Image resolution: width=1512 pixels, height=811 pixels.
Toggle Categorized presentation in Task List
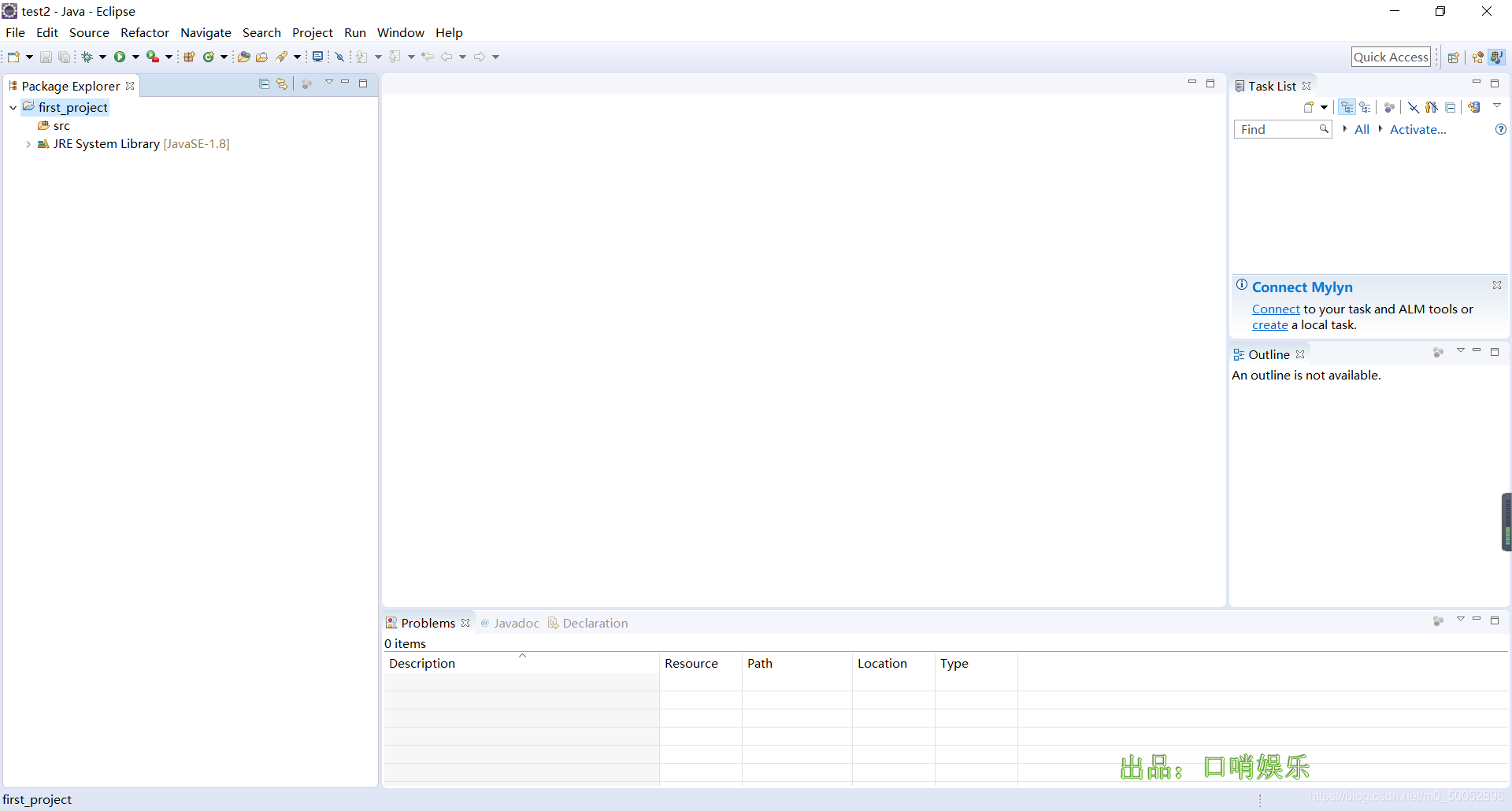[1347, 108]
